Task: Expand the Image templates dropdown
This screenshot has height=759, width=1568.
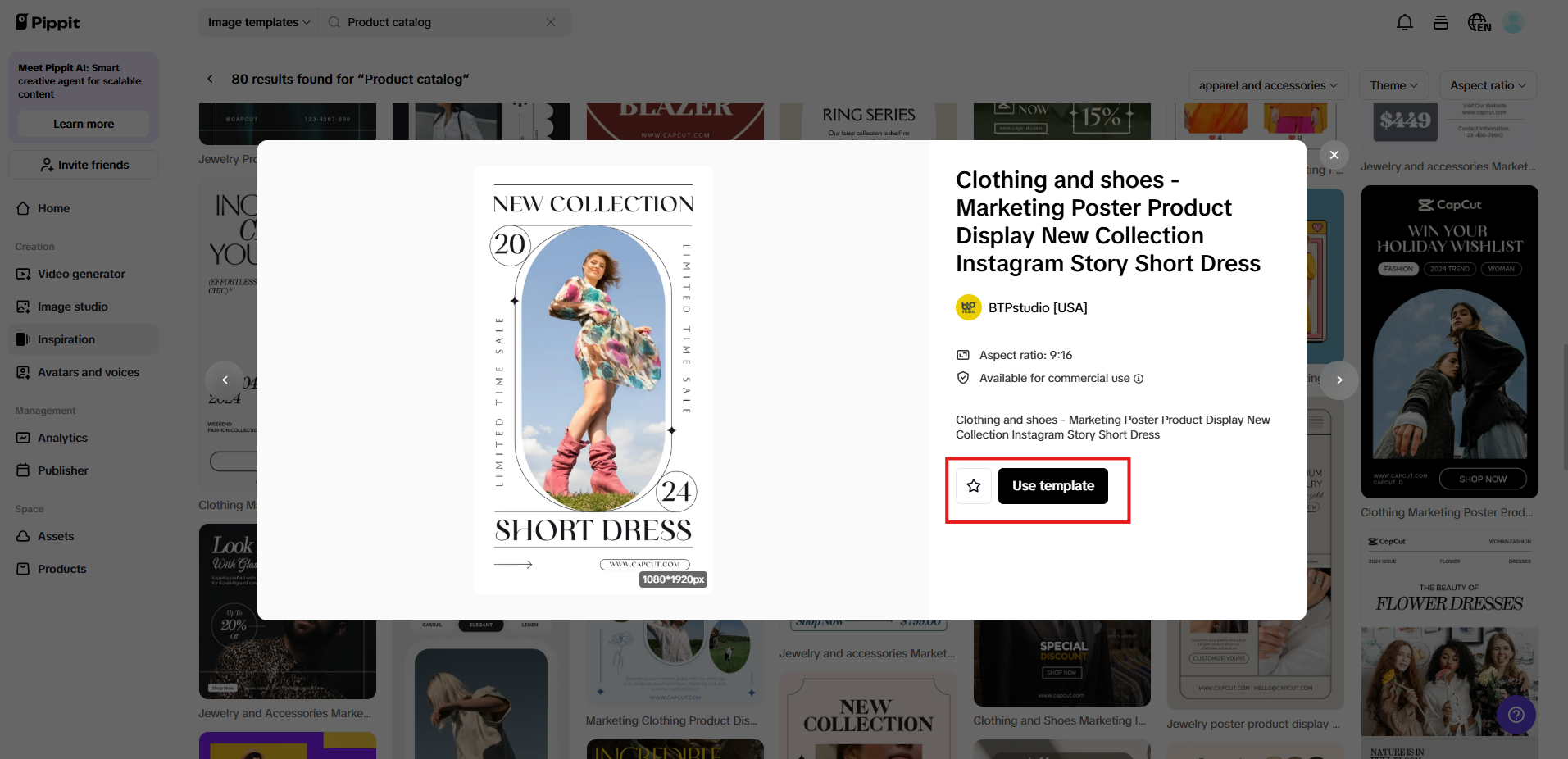Action: 259,22
